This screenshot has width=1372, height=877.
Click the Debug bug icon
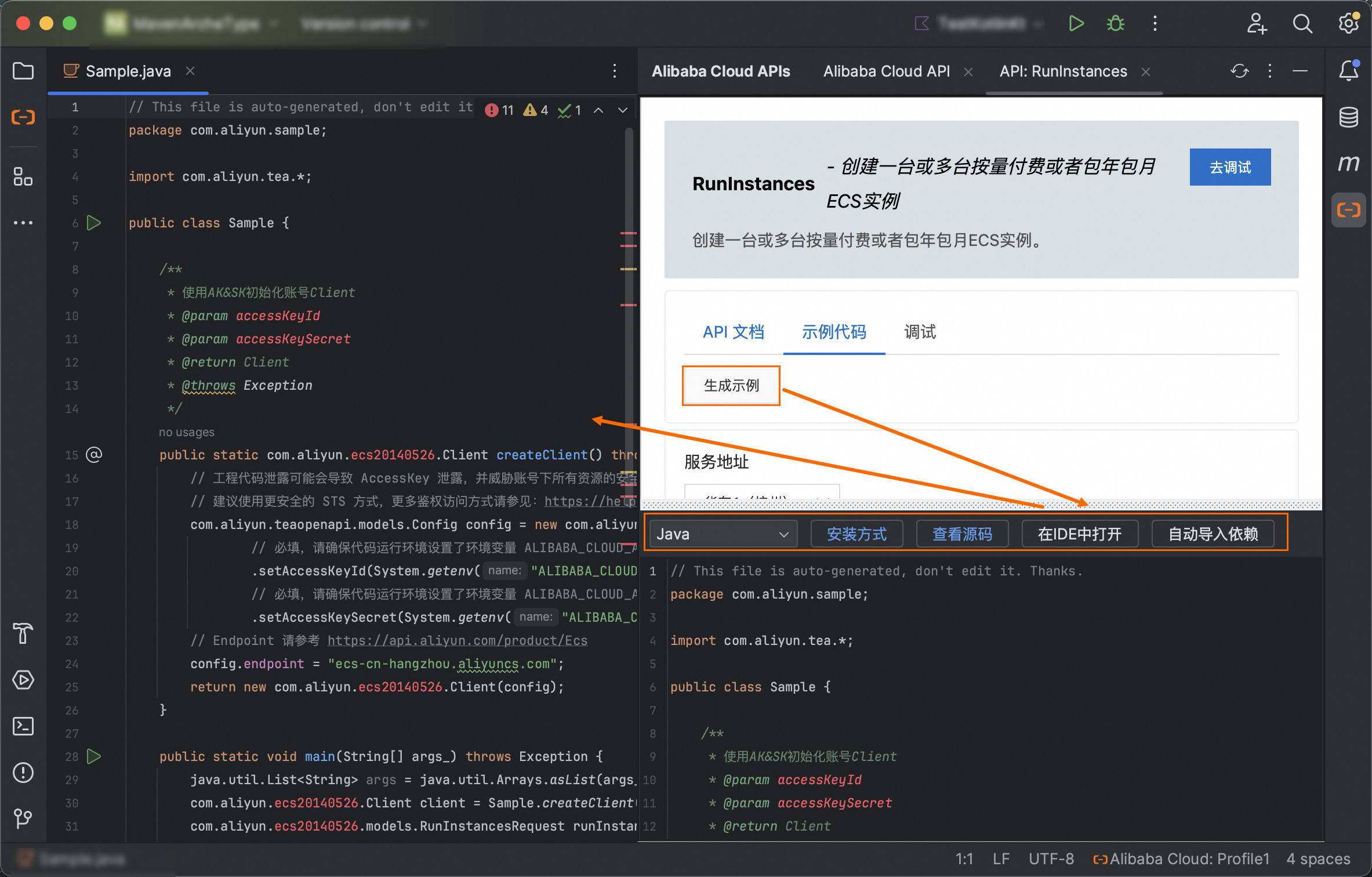(x=1115, y=24)
